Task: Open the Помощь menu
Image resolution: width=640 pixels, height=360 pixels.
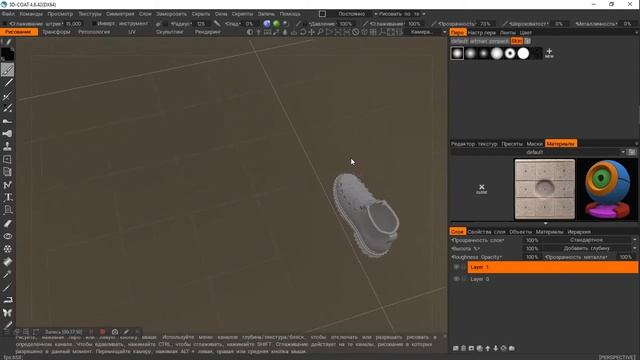Action: point(290,14)
